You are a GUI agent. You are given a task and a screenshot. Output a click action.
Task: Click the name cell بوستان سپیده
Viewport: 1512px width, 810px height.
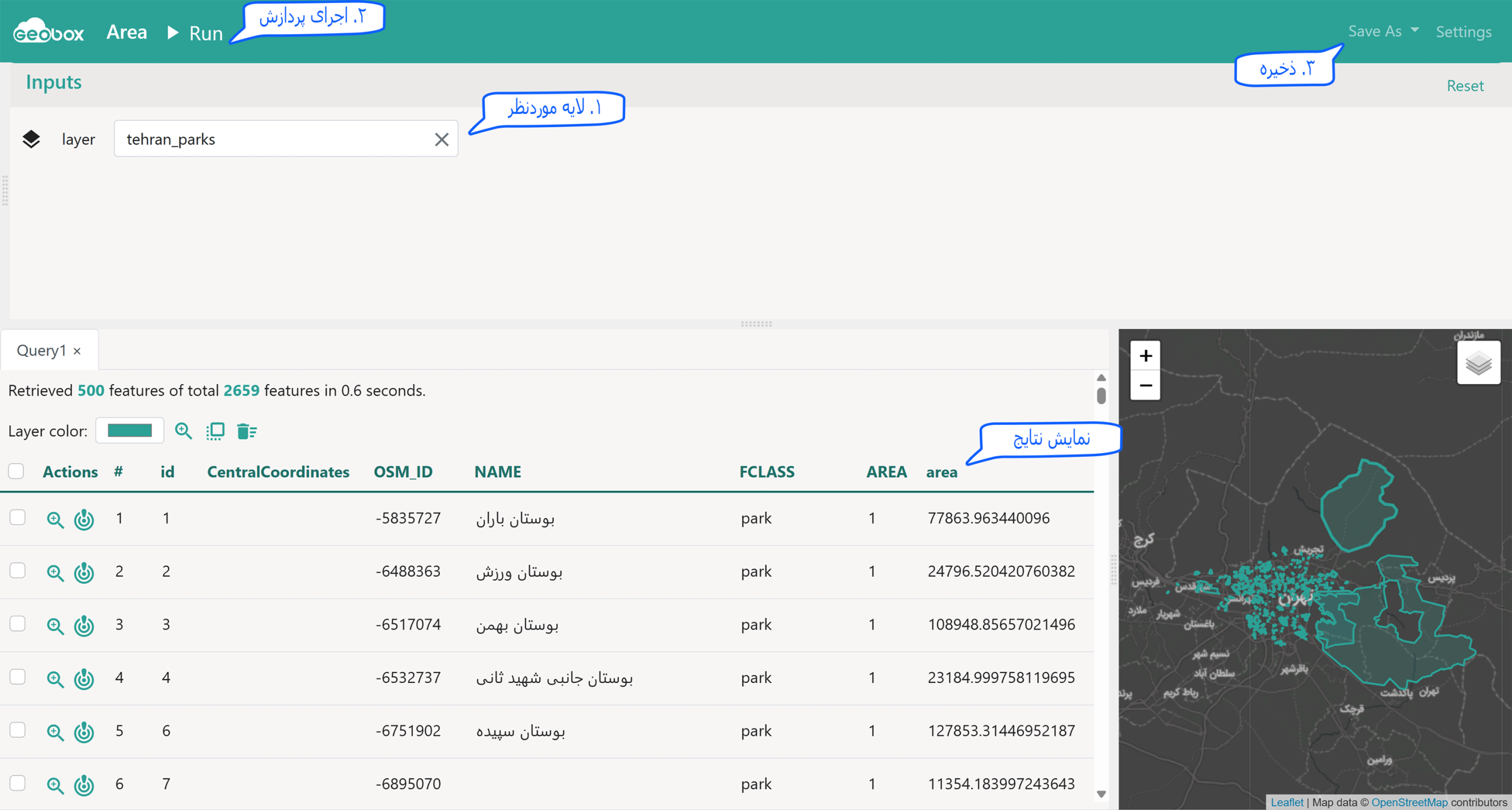pos(520,731)
